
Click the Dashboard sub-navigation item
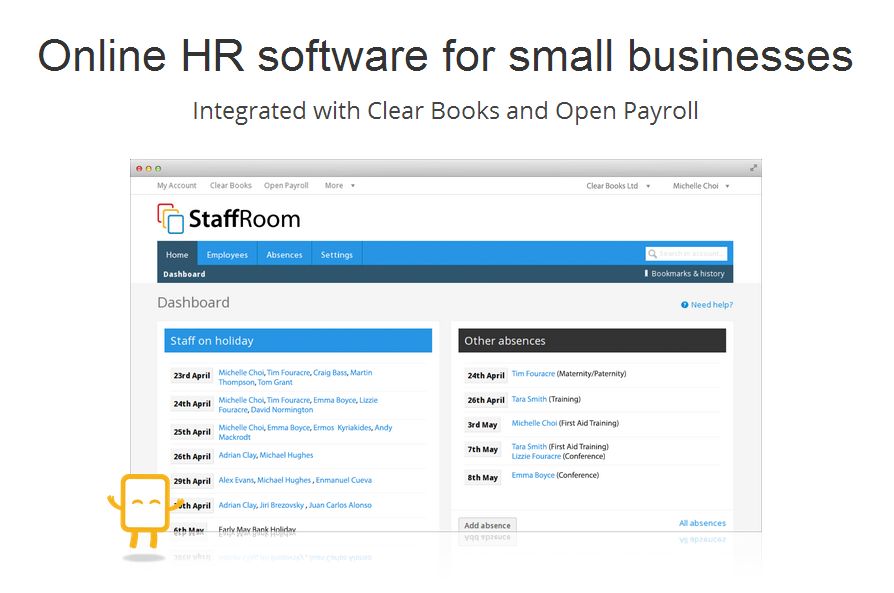(x=184, y=274)
